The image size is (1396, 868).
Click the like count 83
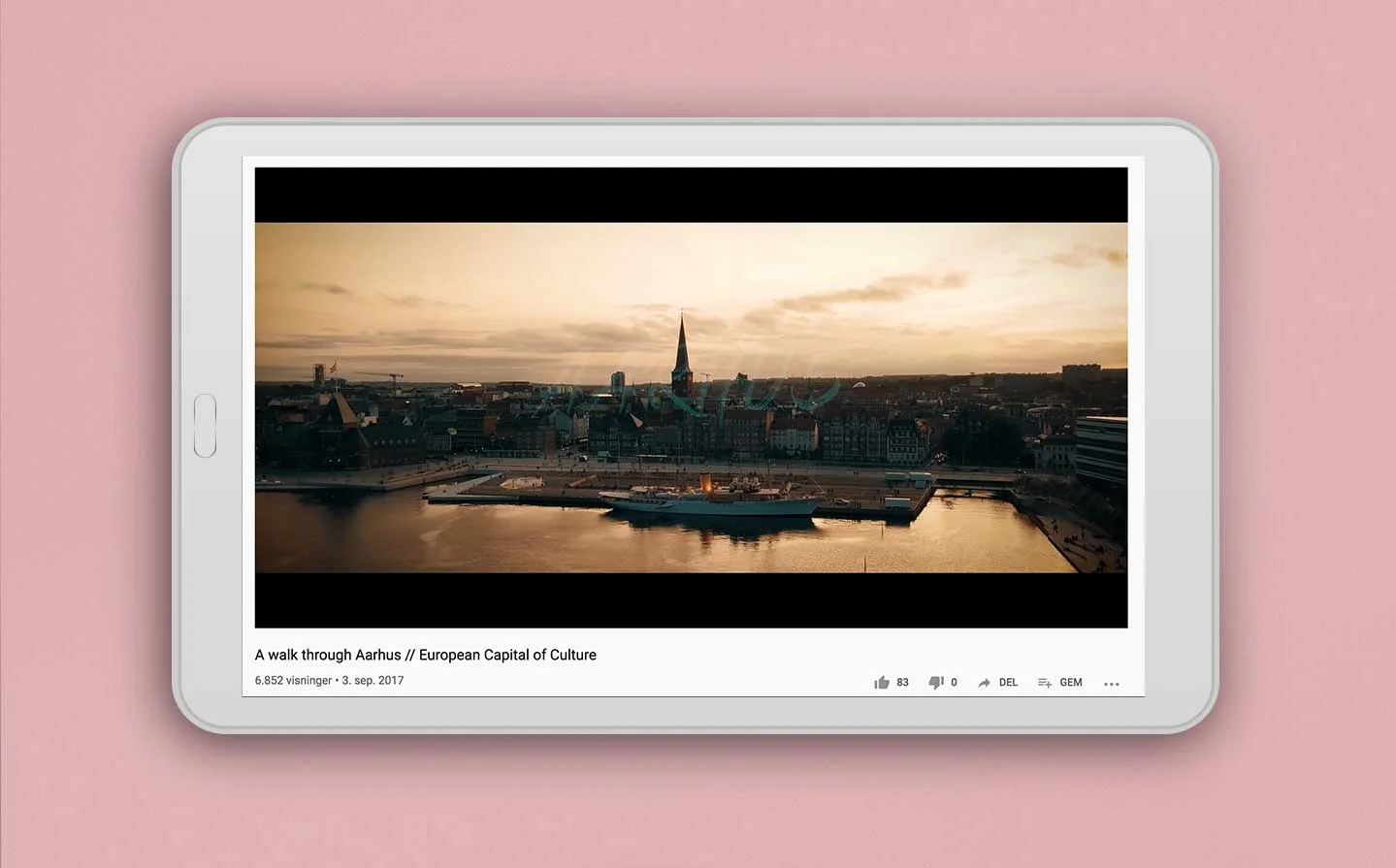pyautogui.click(x=902, y=683)
